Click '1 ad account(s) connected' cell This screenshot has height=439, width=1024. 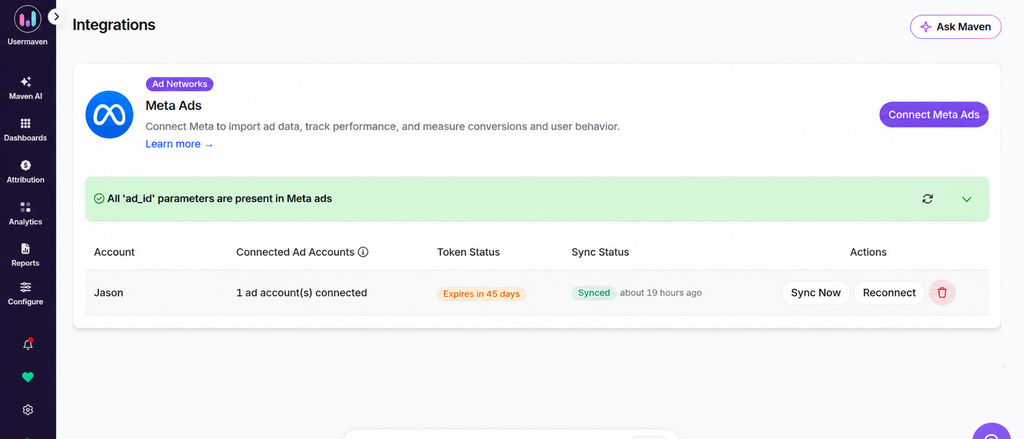301,293
